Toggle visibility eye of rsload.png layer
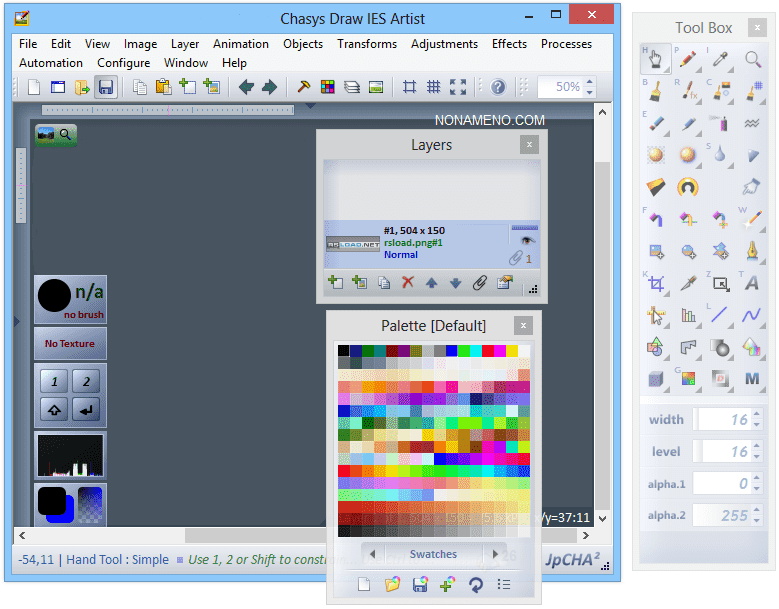 (x=526, y=240)
